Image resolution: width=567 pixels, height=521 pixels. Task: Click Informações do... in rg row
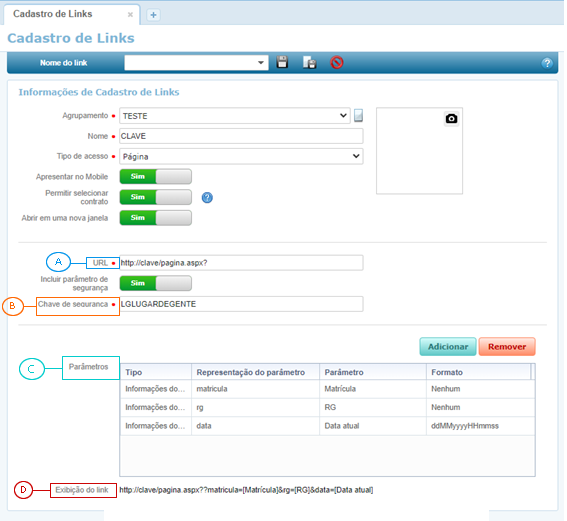pos(156,407)
